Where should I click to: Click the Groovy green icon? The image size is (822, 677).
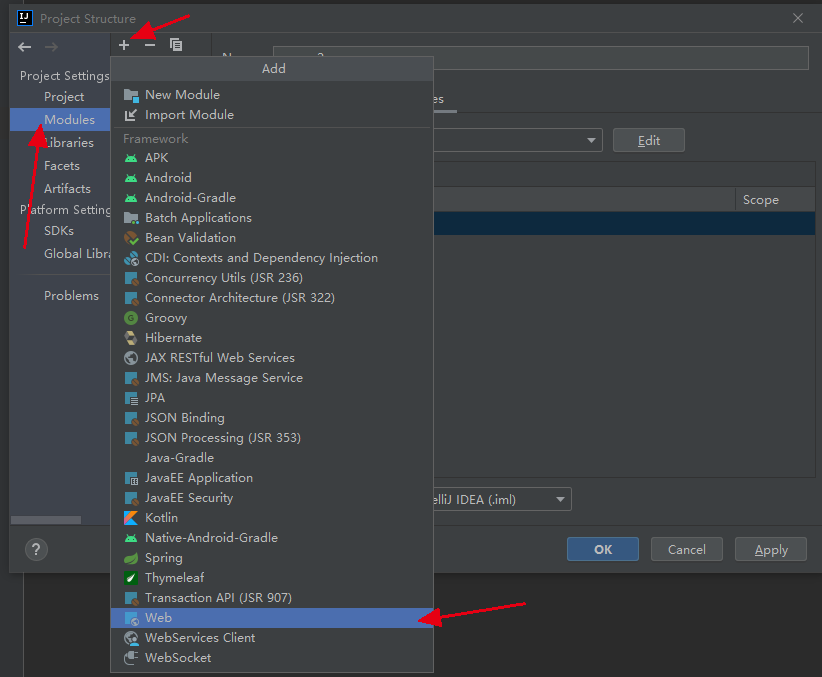click(131, 318)
